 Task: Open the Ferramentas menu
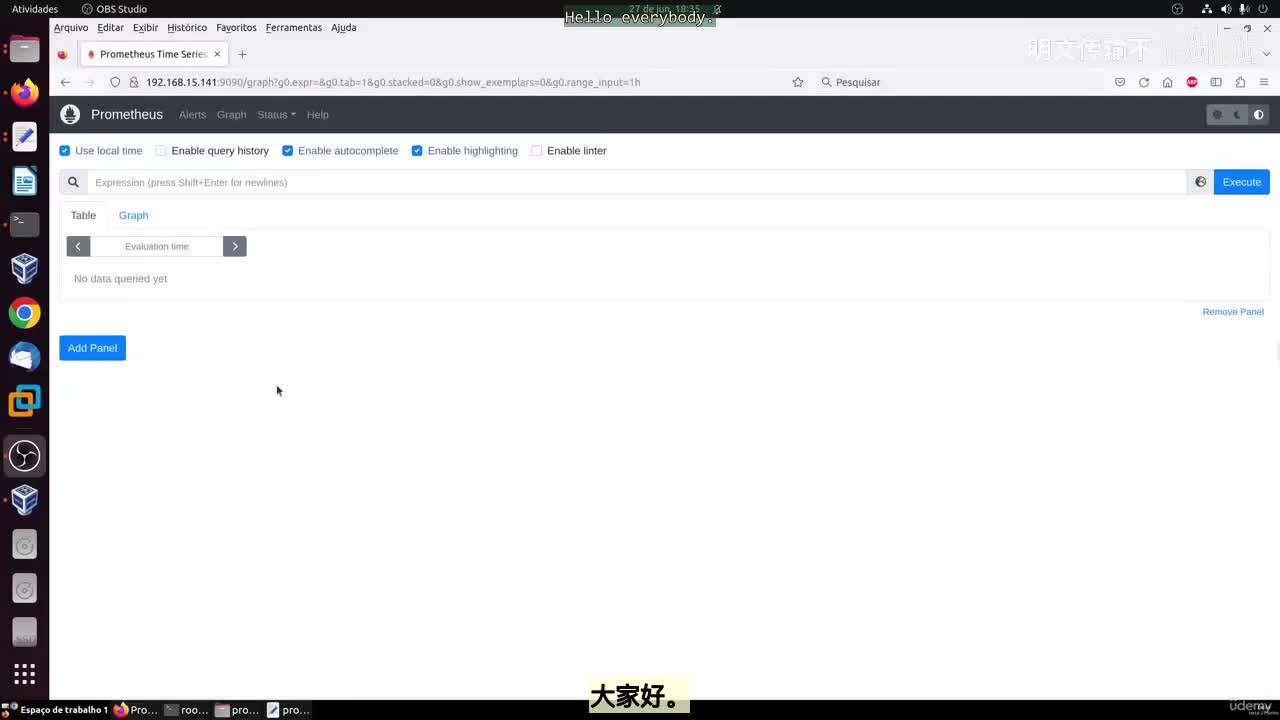(x=294, y=28)
